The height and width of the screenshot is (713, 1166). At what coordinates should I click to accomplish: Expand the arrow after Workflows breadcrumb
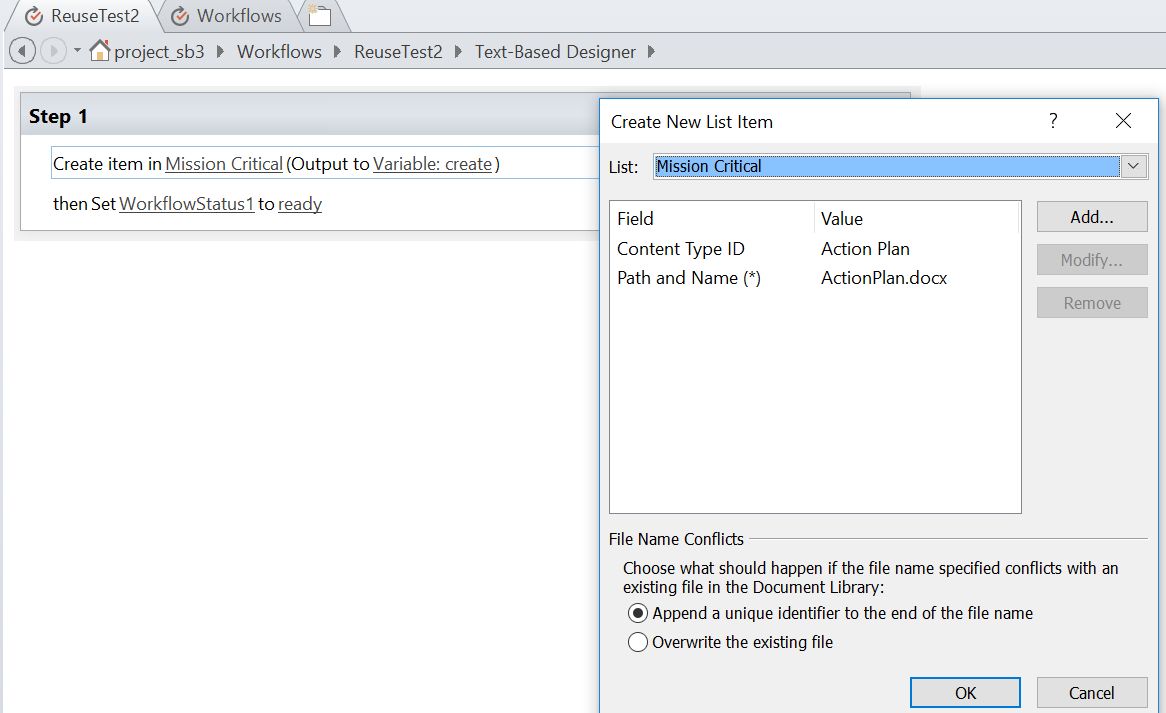tap(337, 51)
